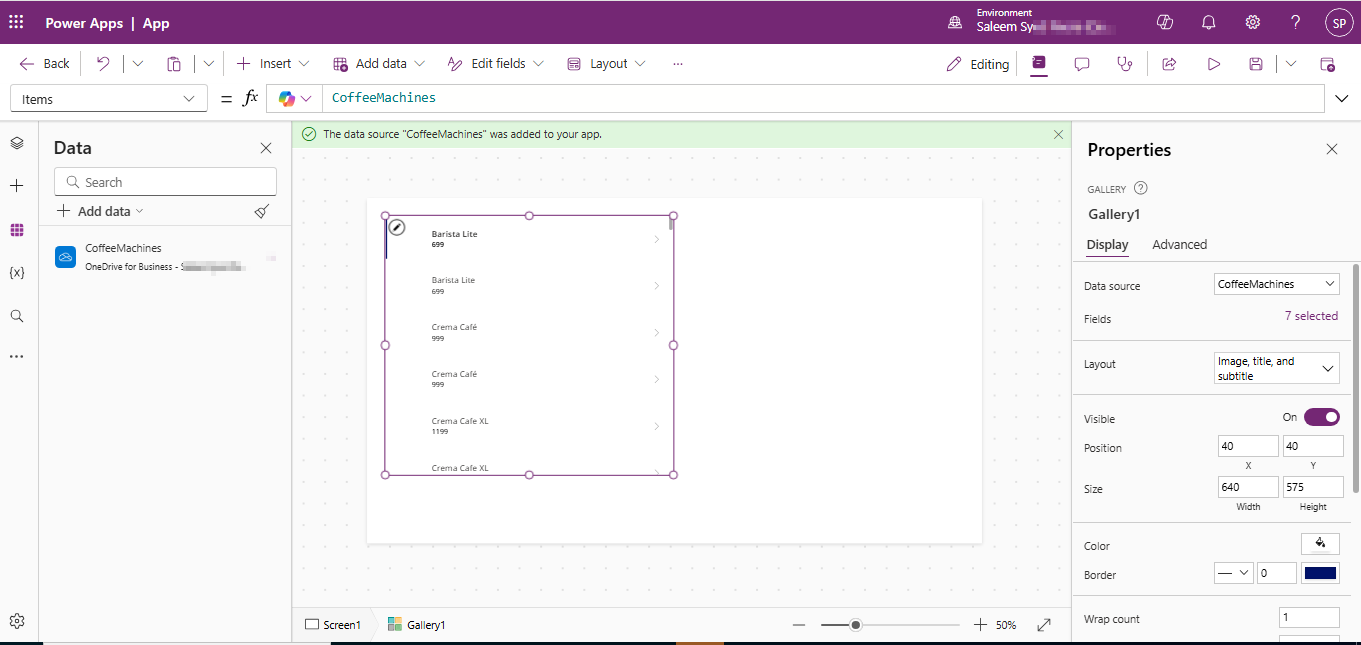Click the Search data input field
This screenshot has width=1361, height=645.
point(165,182)
